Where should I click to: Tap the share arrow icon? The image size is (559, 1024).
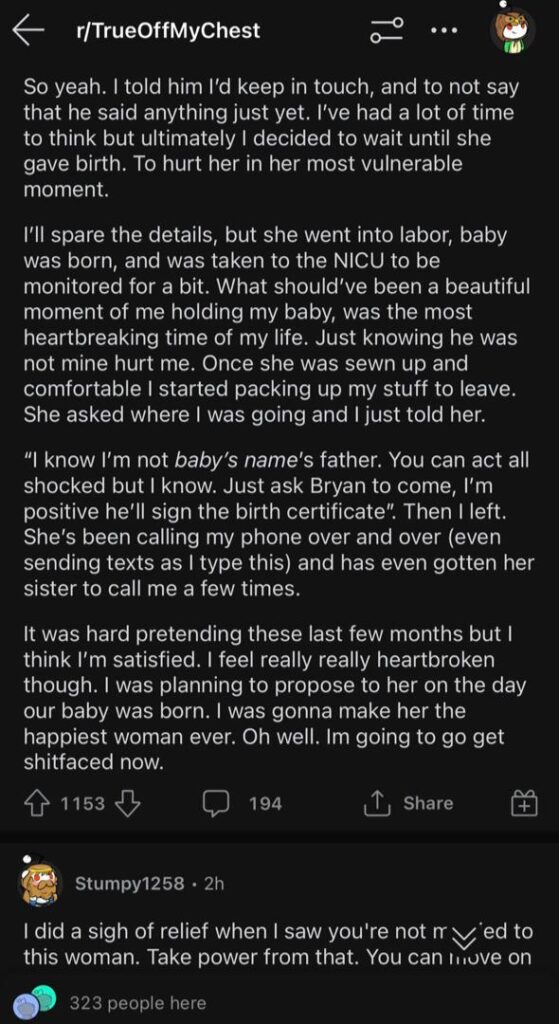(x=376, y=803)
